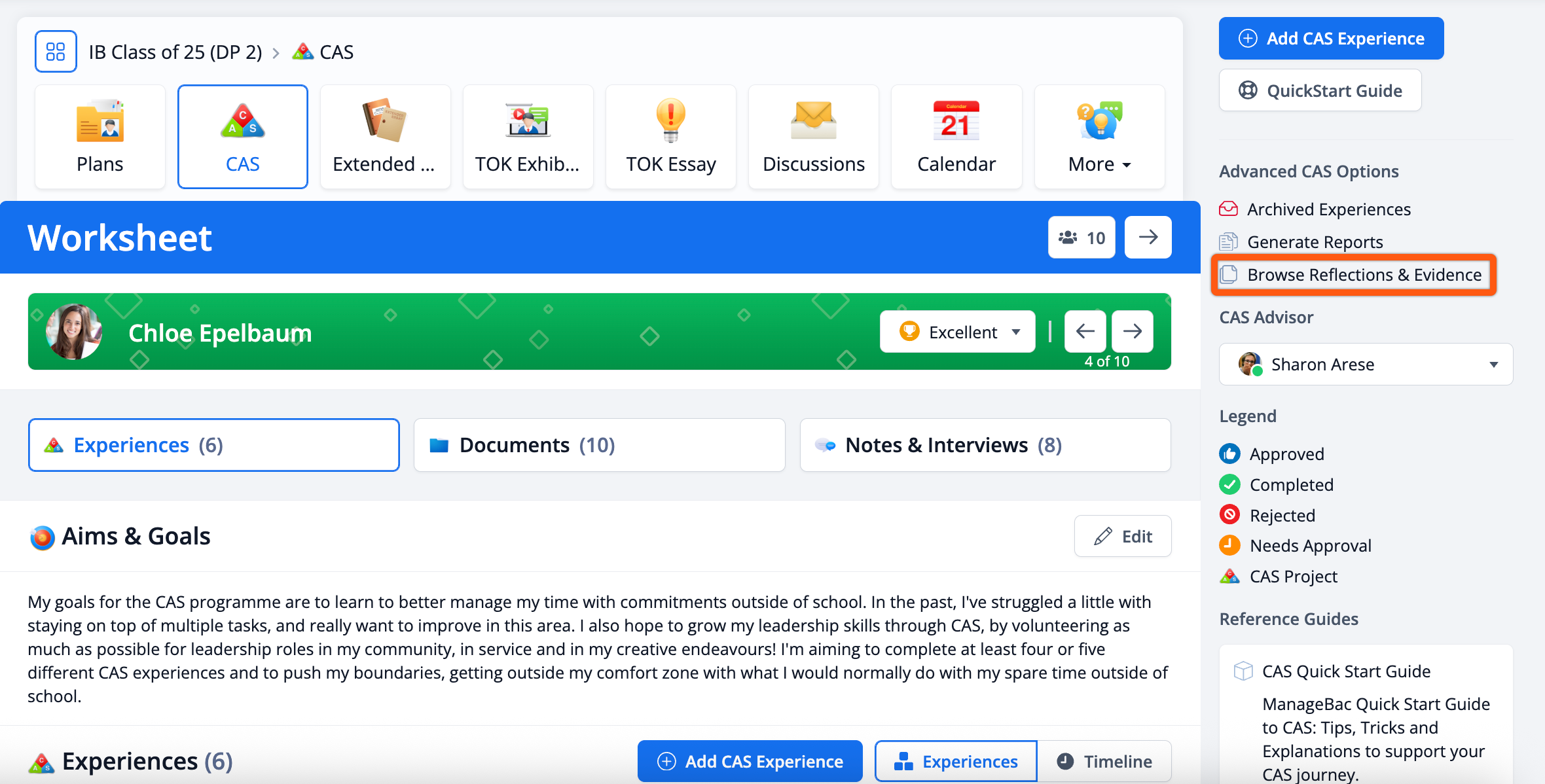The image size is (1545, 784).
Task: Edit the Aims & Goals section
Action: 1123,537
